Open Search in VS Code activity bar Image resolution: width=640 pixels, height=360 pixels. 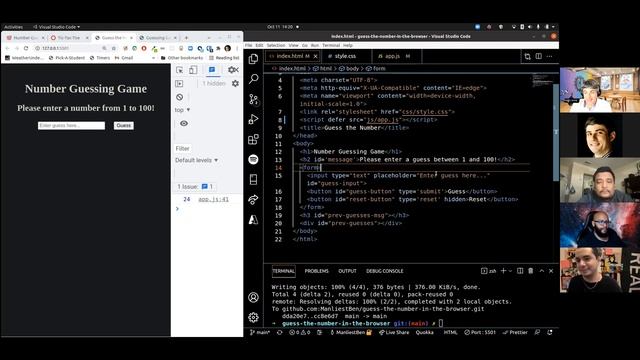coord(253,79)
